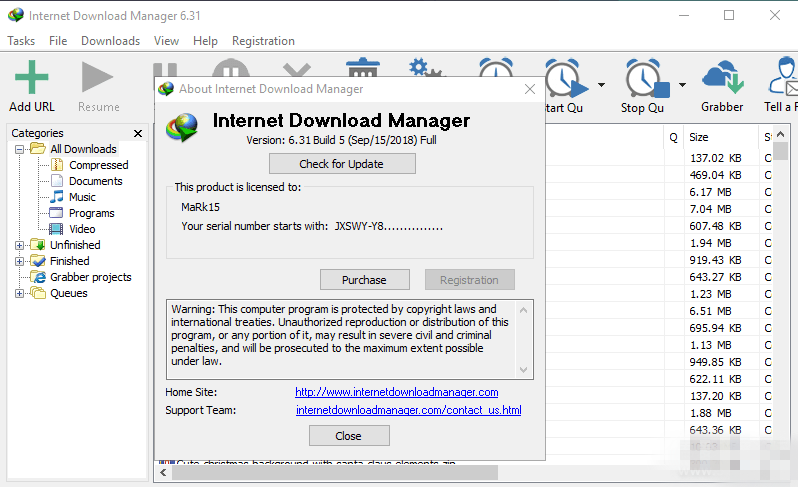Open the Help menu
This screenshot has height=487, width=798.
click(x=205, y=41)
